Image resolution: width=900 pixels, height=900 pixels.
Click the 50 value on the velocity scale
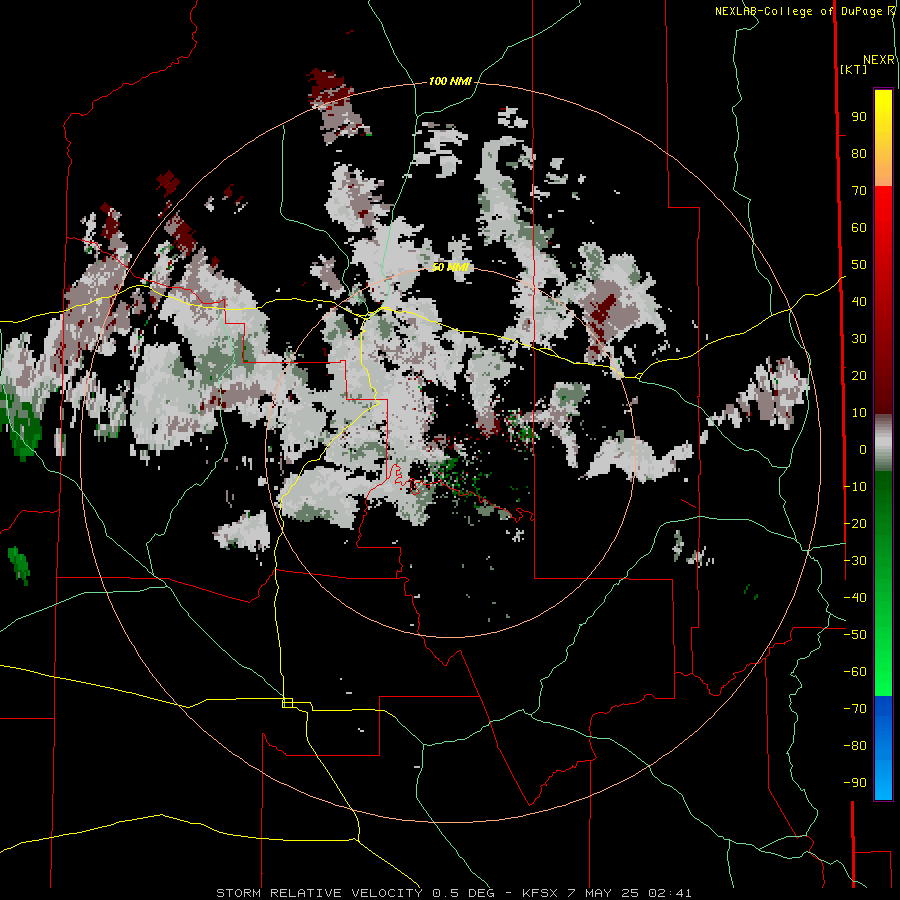[x=859, y=265]
